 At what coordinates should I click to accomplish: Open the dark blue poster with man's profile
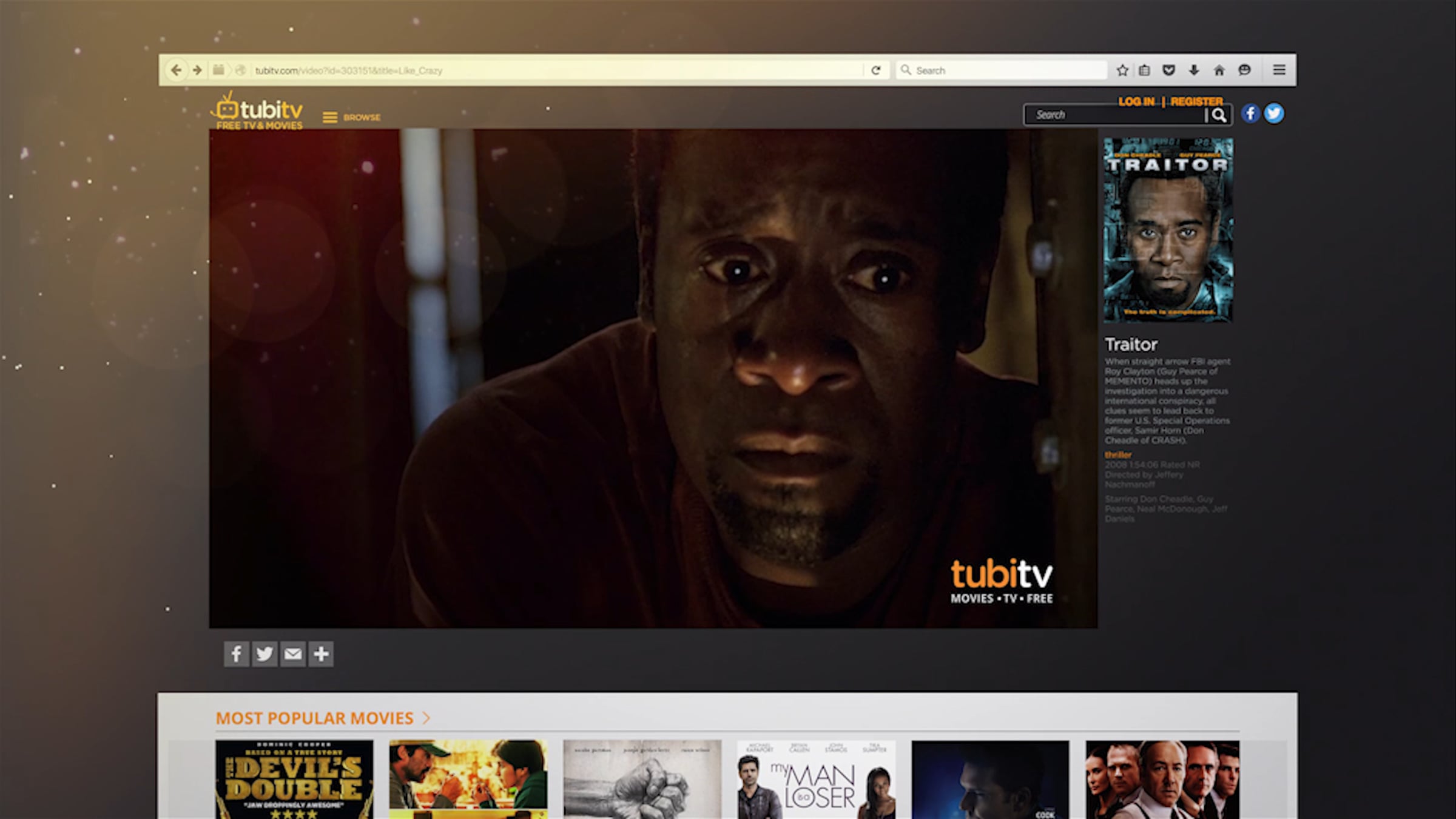pyautogui.click(x=990, y=779)
